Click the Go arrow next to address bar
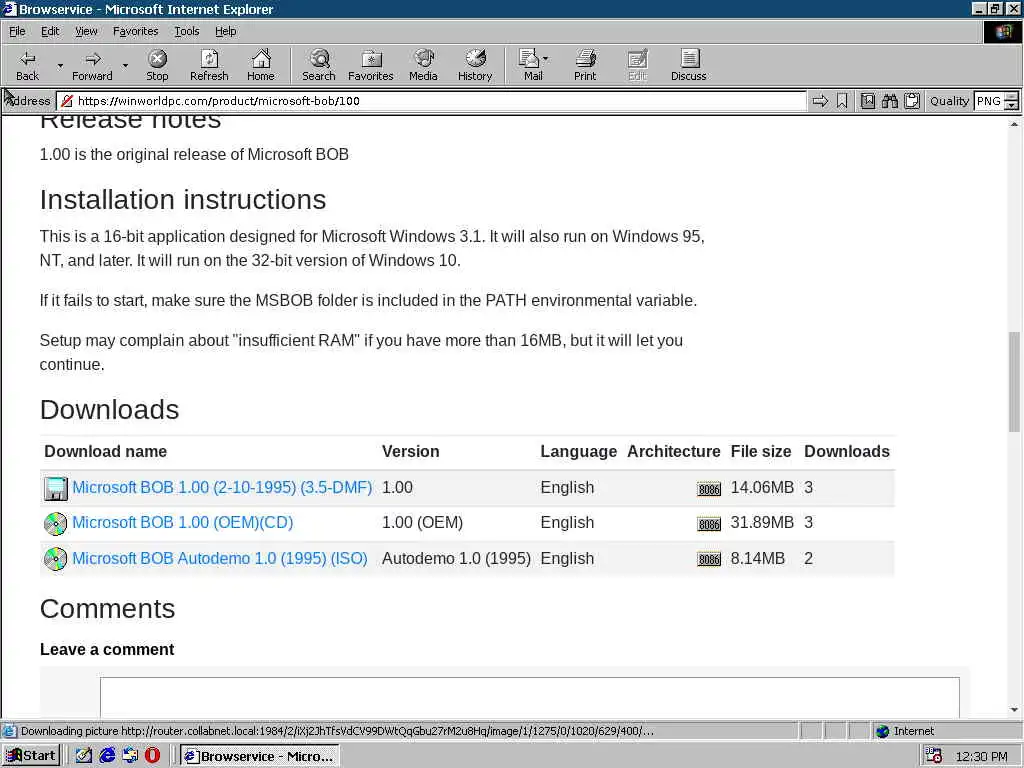The height and width of the screenshot is (768, 1024). click(x=820, y=101)
